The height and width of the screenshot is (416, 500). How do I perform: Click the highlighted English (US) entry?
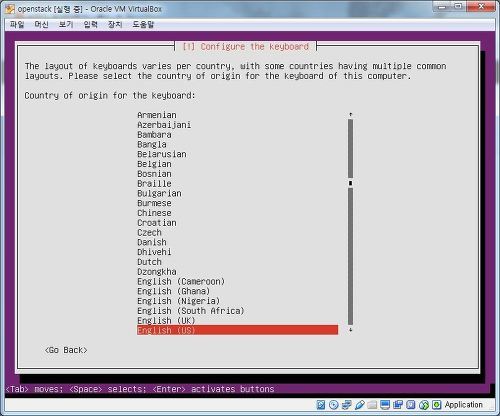click(x=237, y=330)
